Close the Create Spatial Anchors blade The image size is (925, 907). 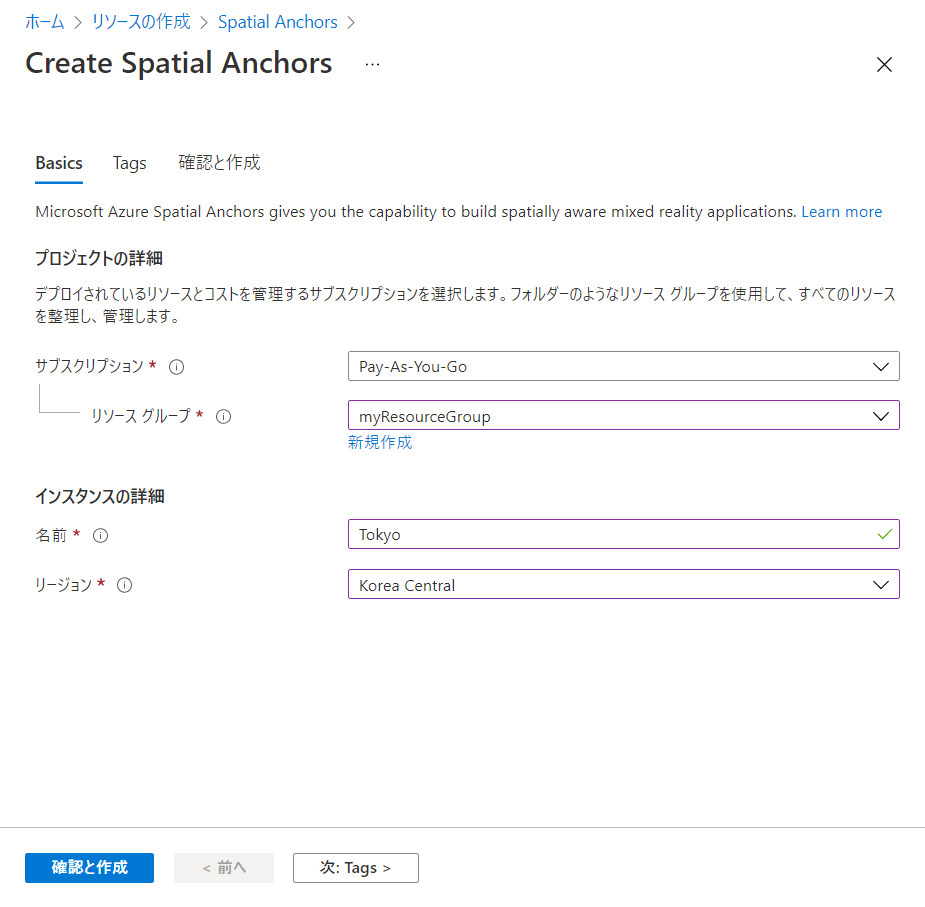pos(884,64)
